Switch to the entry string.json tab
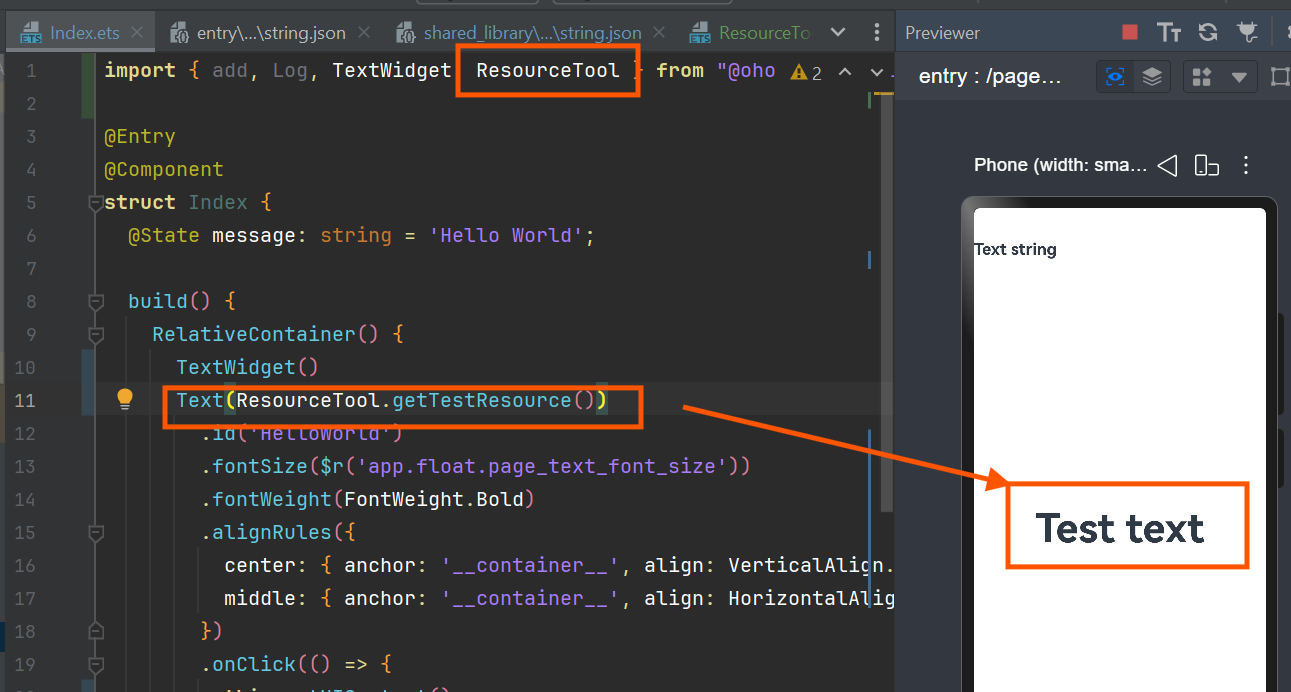1291x692 pixels. point(259,33)
